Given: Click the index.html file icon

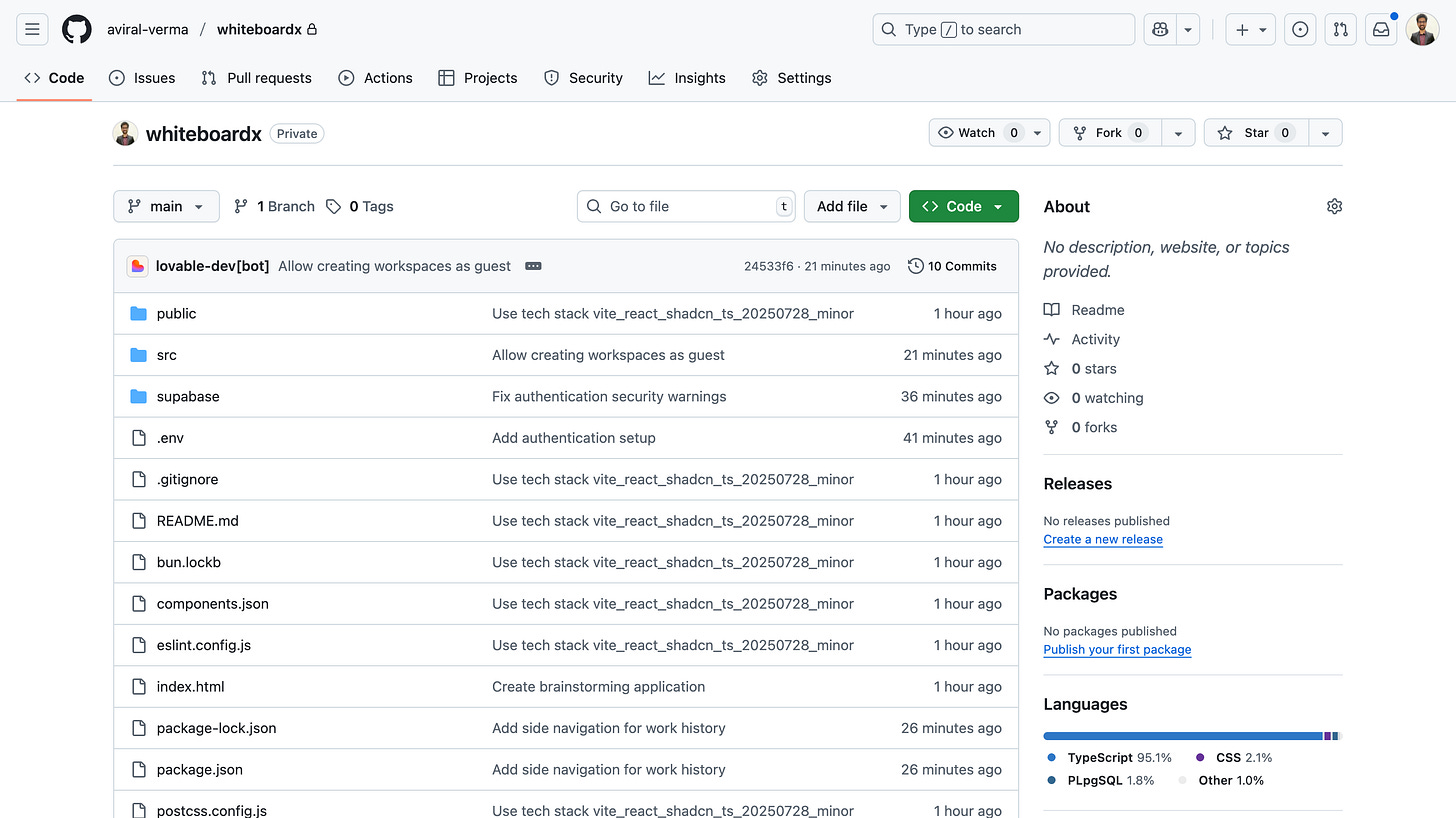Looking at the screenshot, I should (139, 687).
